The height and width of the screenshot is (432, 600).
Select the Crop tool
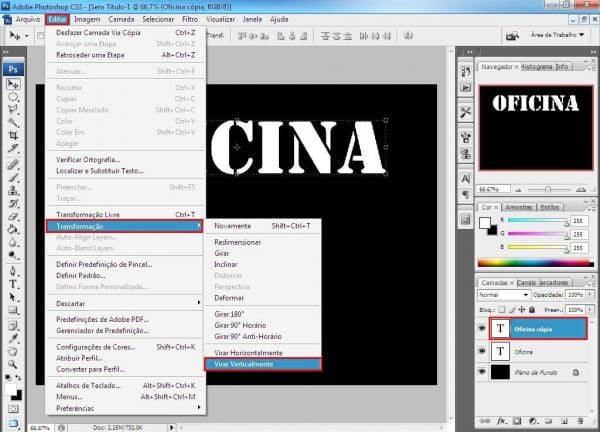point(14,134)
